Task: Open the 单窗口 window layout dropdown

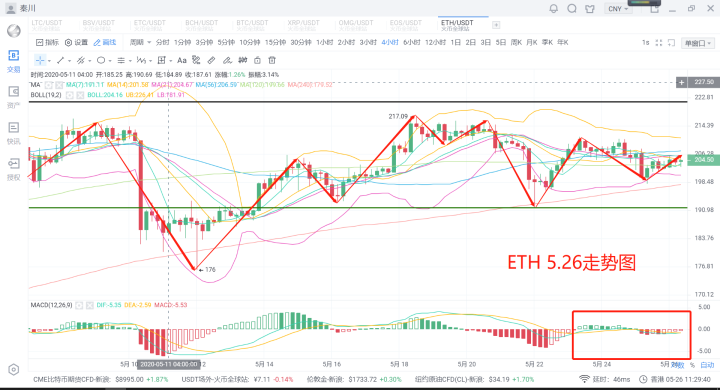Action: click(698, 43)
